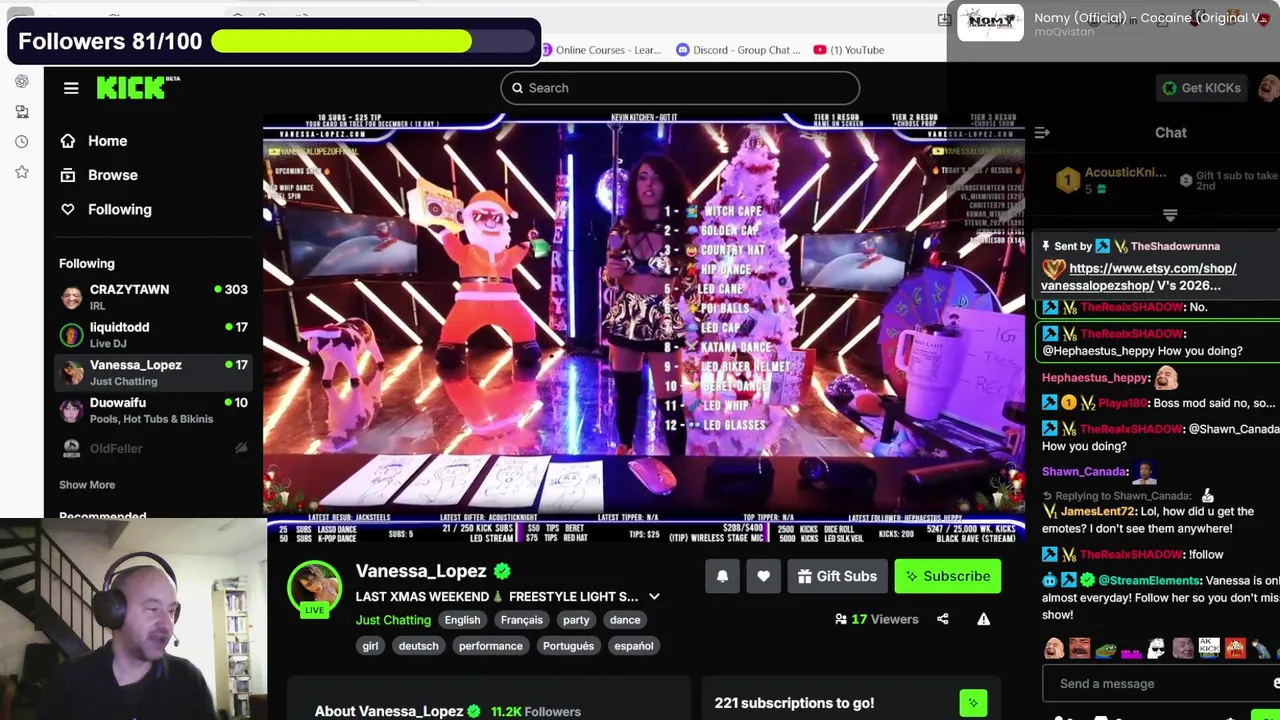
Task: Open YouTube browser bookmark
Action: point(849,50)
